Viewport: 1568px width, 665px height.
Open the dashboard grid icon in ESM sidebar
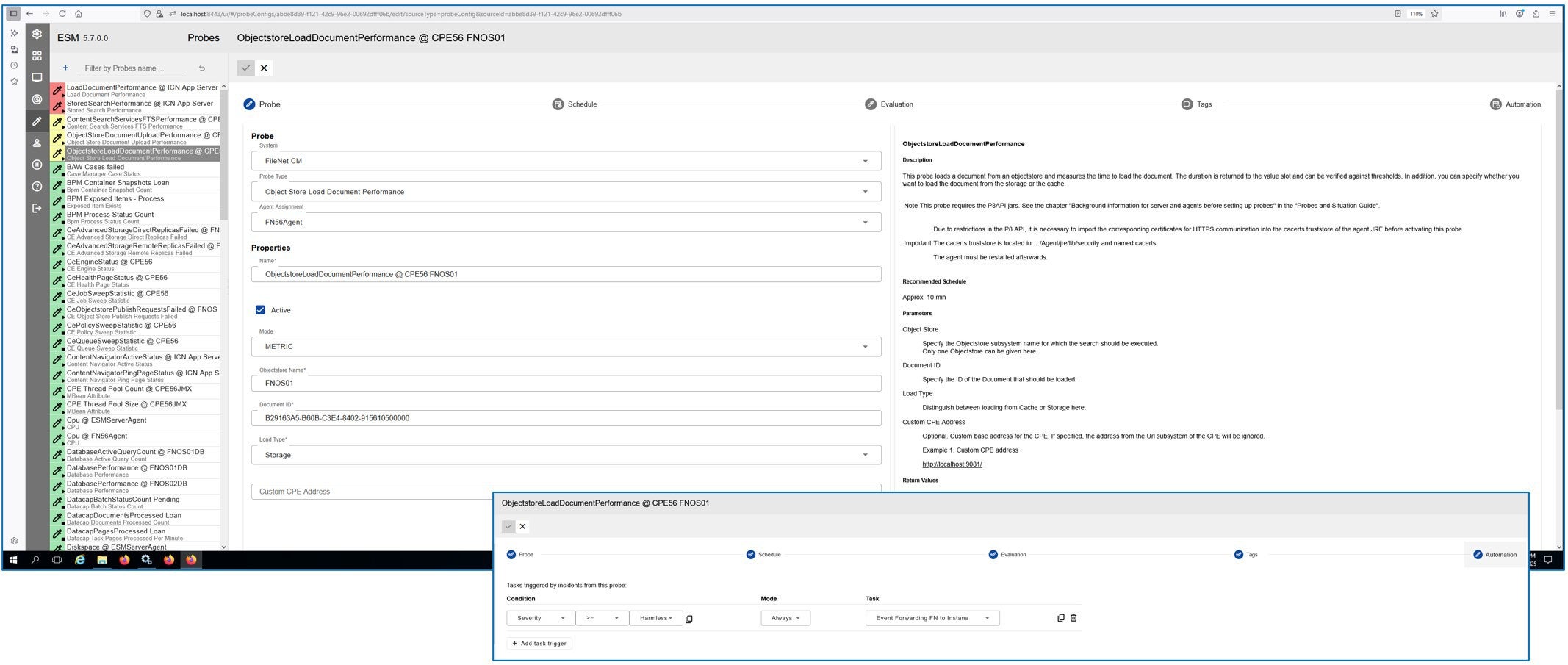tap(37, 56)
